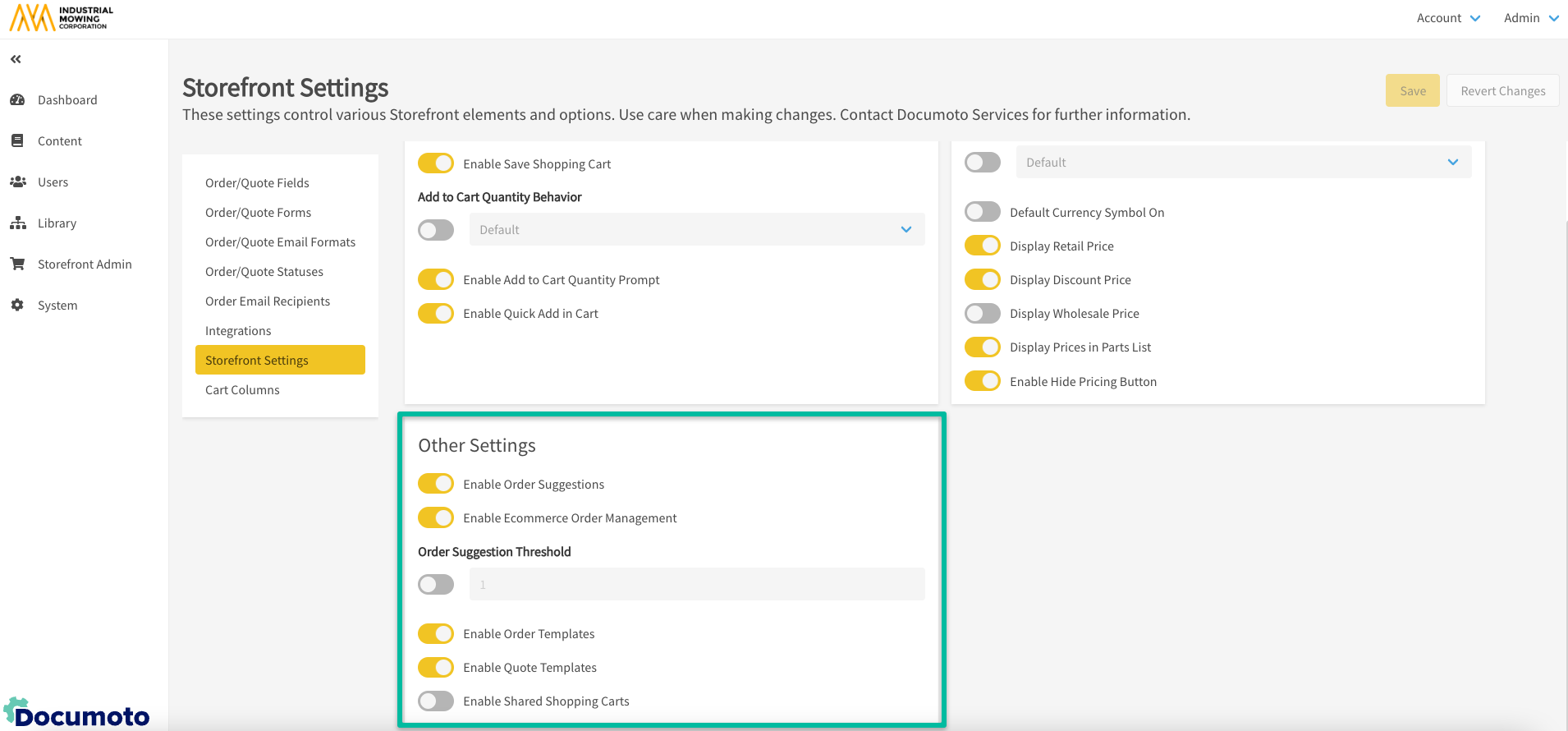Open Add to Cart Quantity Behavior dropdown
Screen dimensions: 1568x731
pyautogui.click(x=696, y=230)
